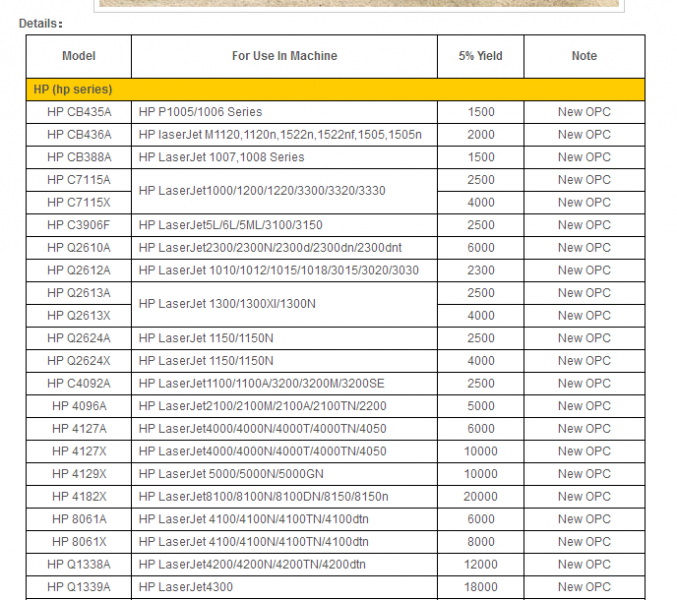The width and height of the screenshot is (677, 600).
Task: Click the HP C3906F model cell
Action: click(x=79, y=225)
